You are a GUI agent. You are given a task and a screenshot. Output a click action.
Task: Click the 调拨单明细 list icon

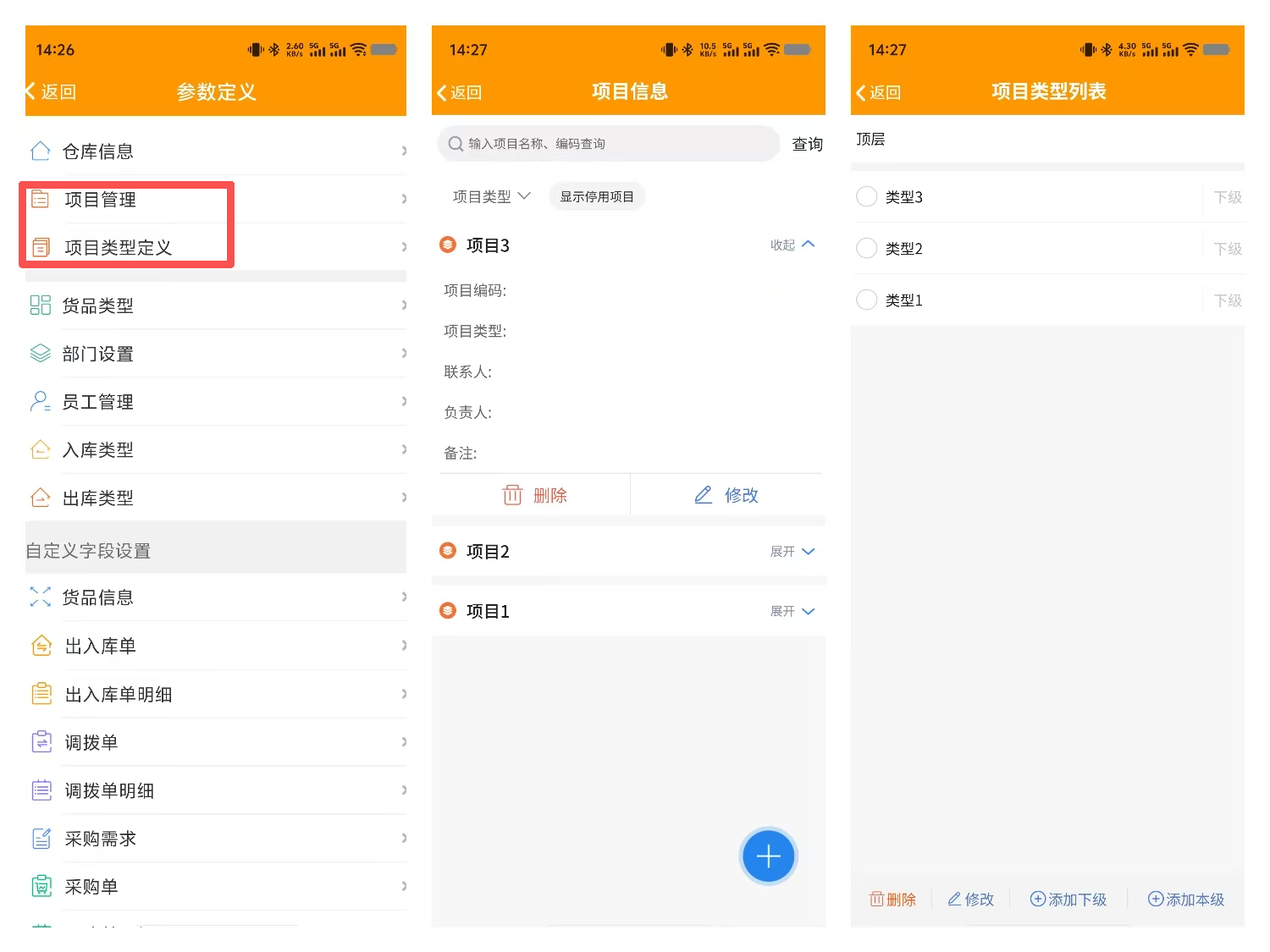[x=41, y=790]
